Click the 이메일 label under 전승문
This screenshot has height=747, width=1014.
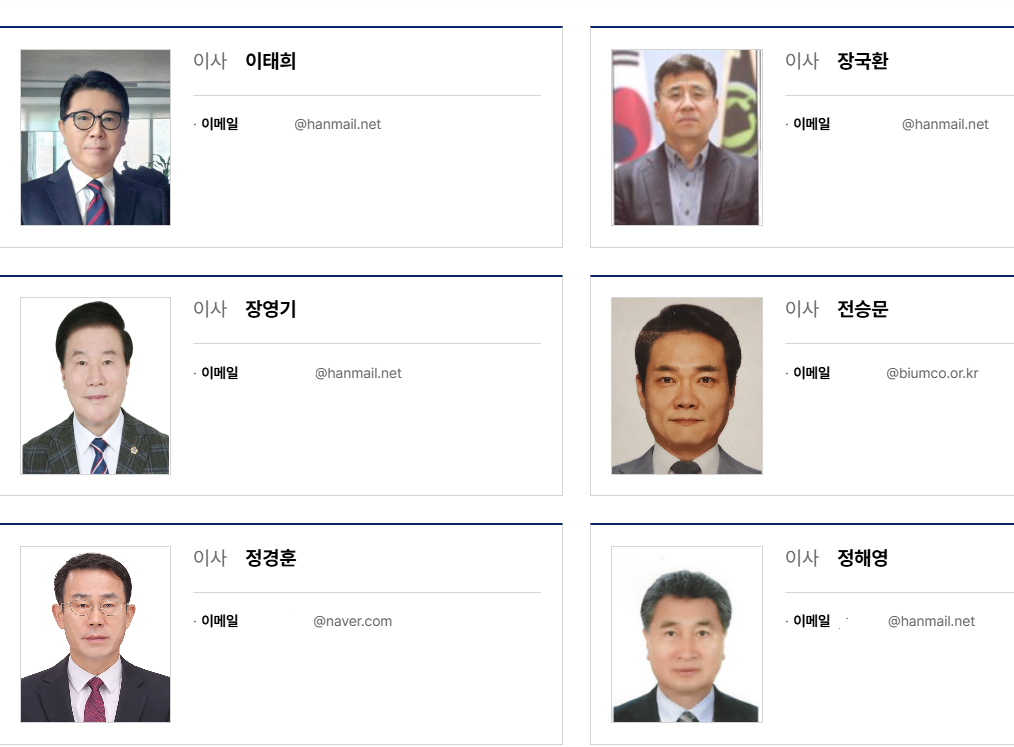[x=812, y=373]
